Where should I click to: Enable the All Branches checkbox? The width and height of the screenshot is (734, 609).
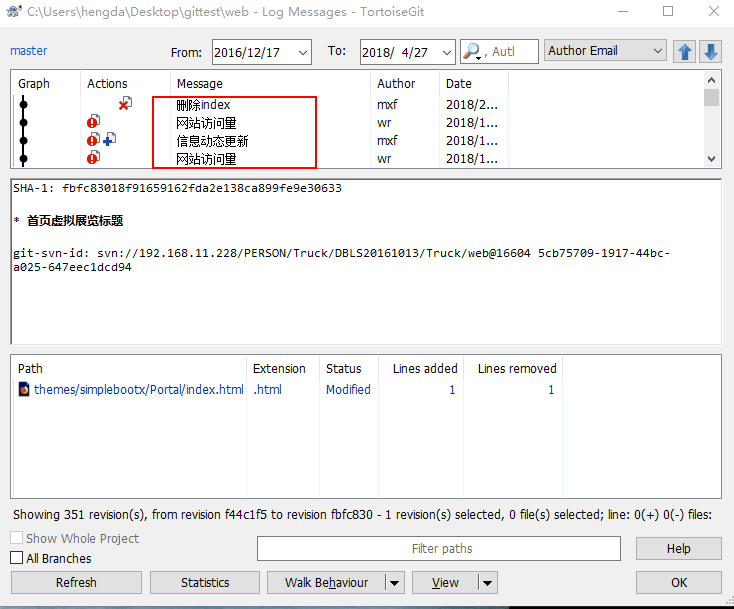pos(17,558)
